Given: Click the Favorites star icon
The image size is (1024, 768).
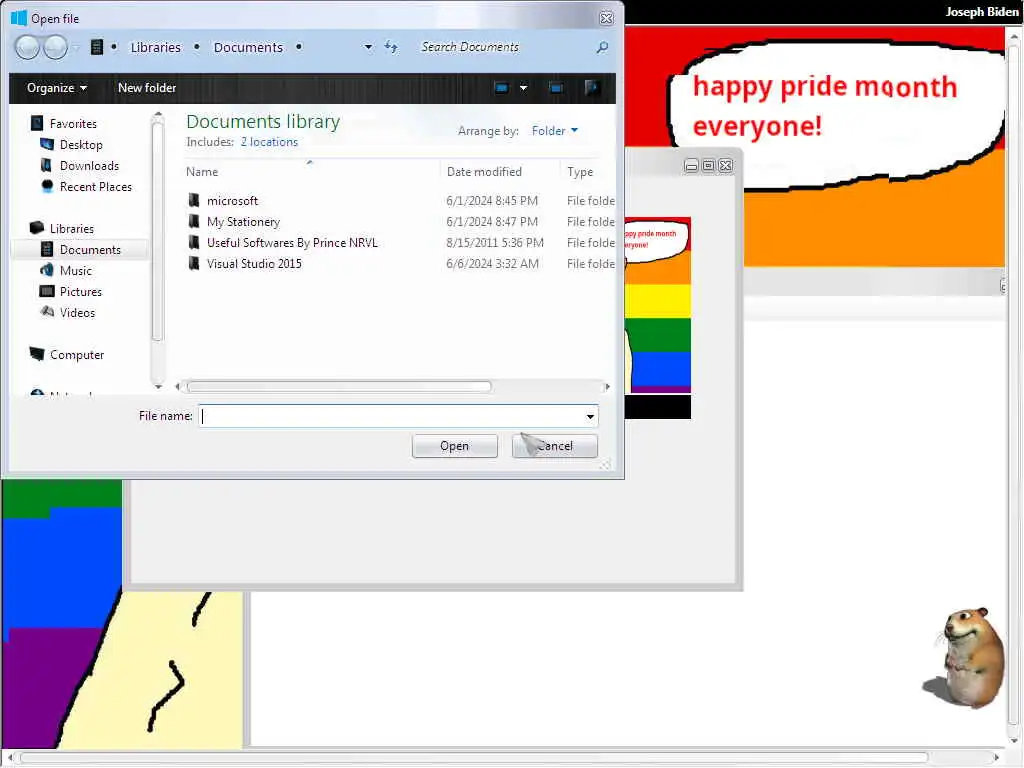Looking at the screenshot, I should (x=37, y=123).
